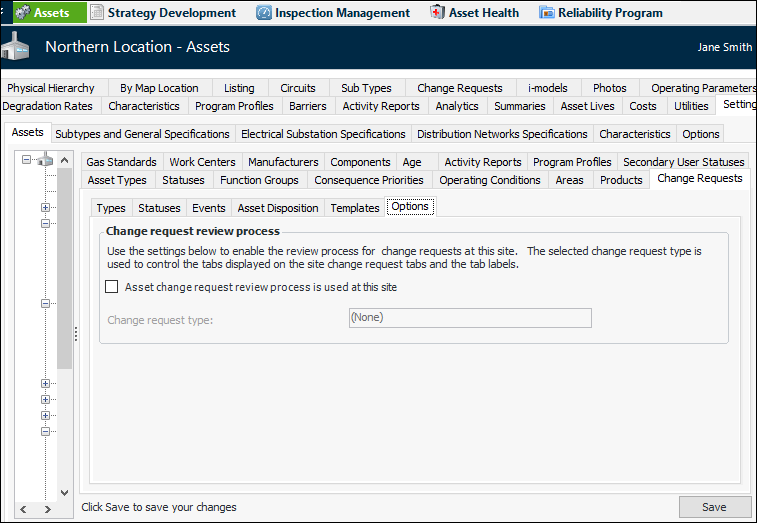Open the Reliability Program module
Viewport: 757px width, 523px height.
tap(601, 13)
